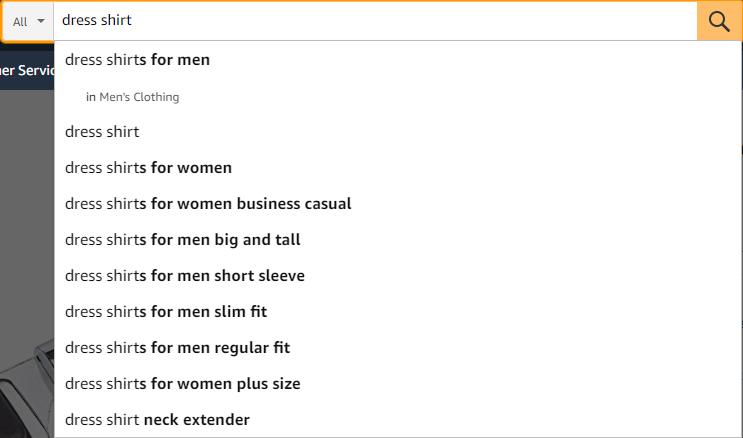Pick the plain "dress shirt" suggestion

point(102,132)
